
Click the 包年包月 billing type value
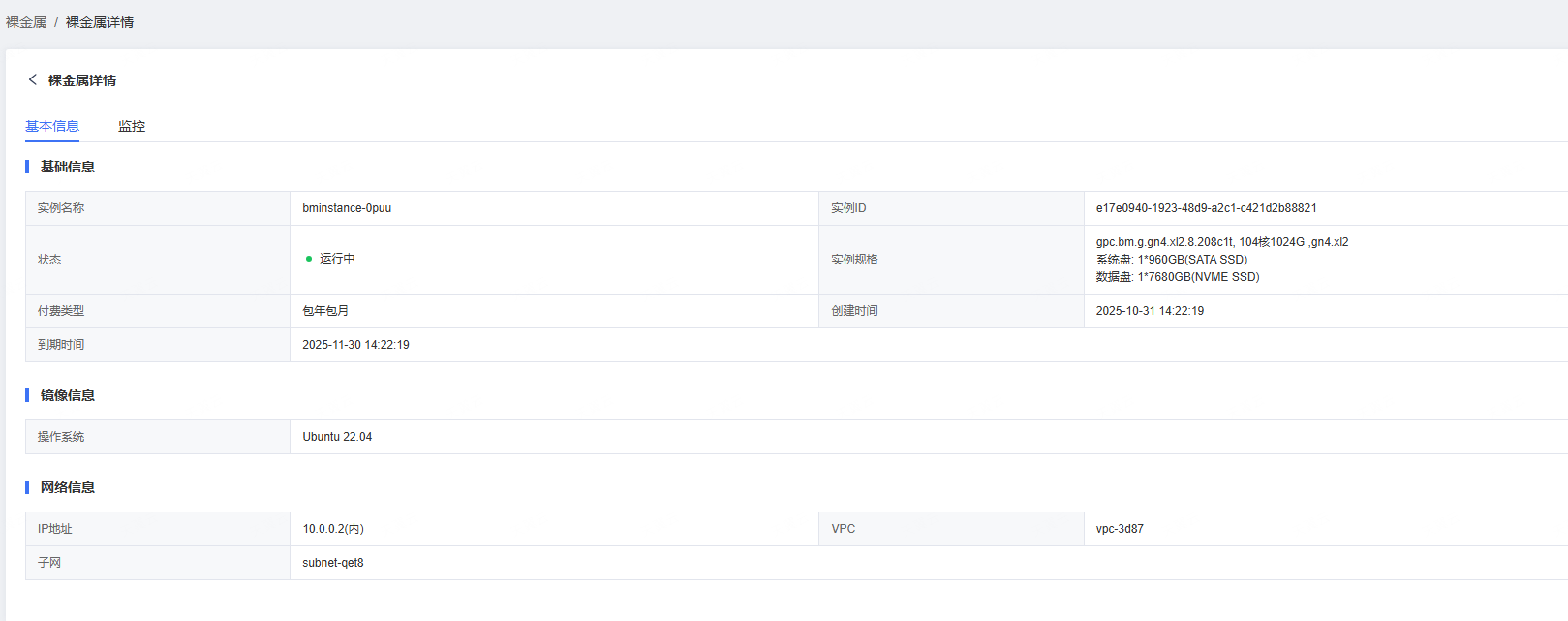click(325, 311)
